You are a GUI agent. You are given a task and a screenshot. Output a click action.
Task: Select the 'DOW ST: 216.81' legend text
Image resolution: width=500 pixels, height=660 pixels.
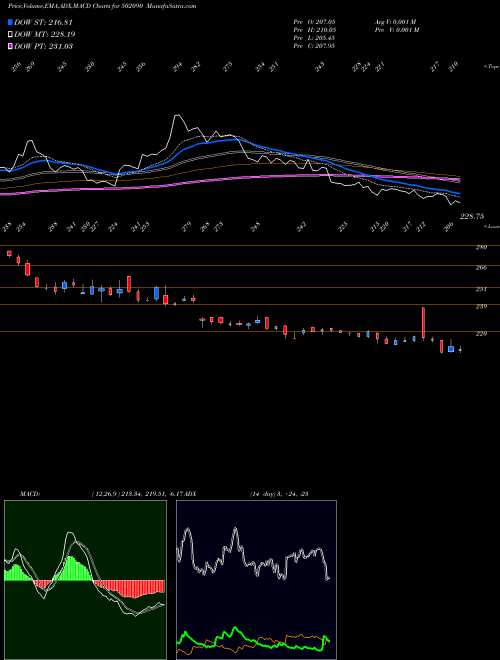coord(43,22)
